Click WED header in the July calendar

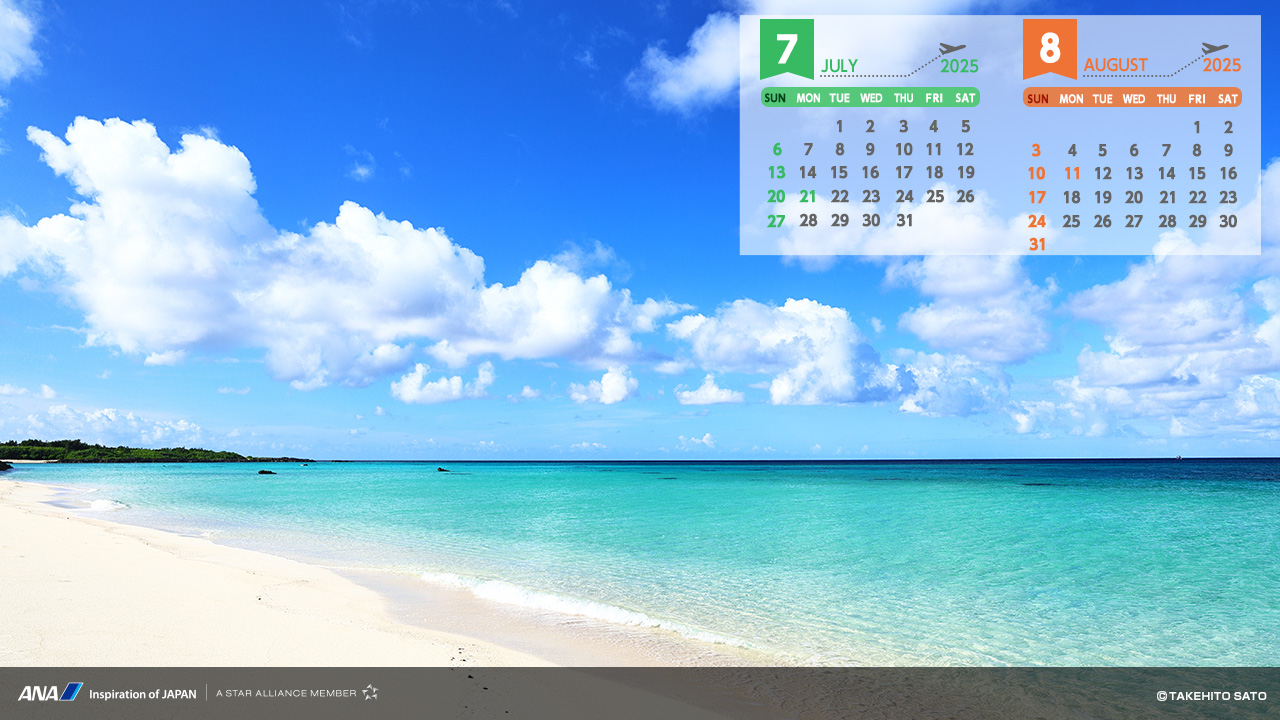click(871, 98)
